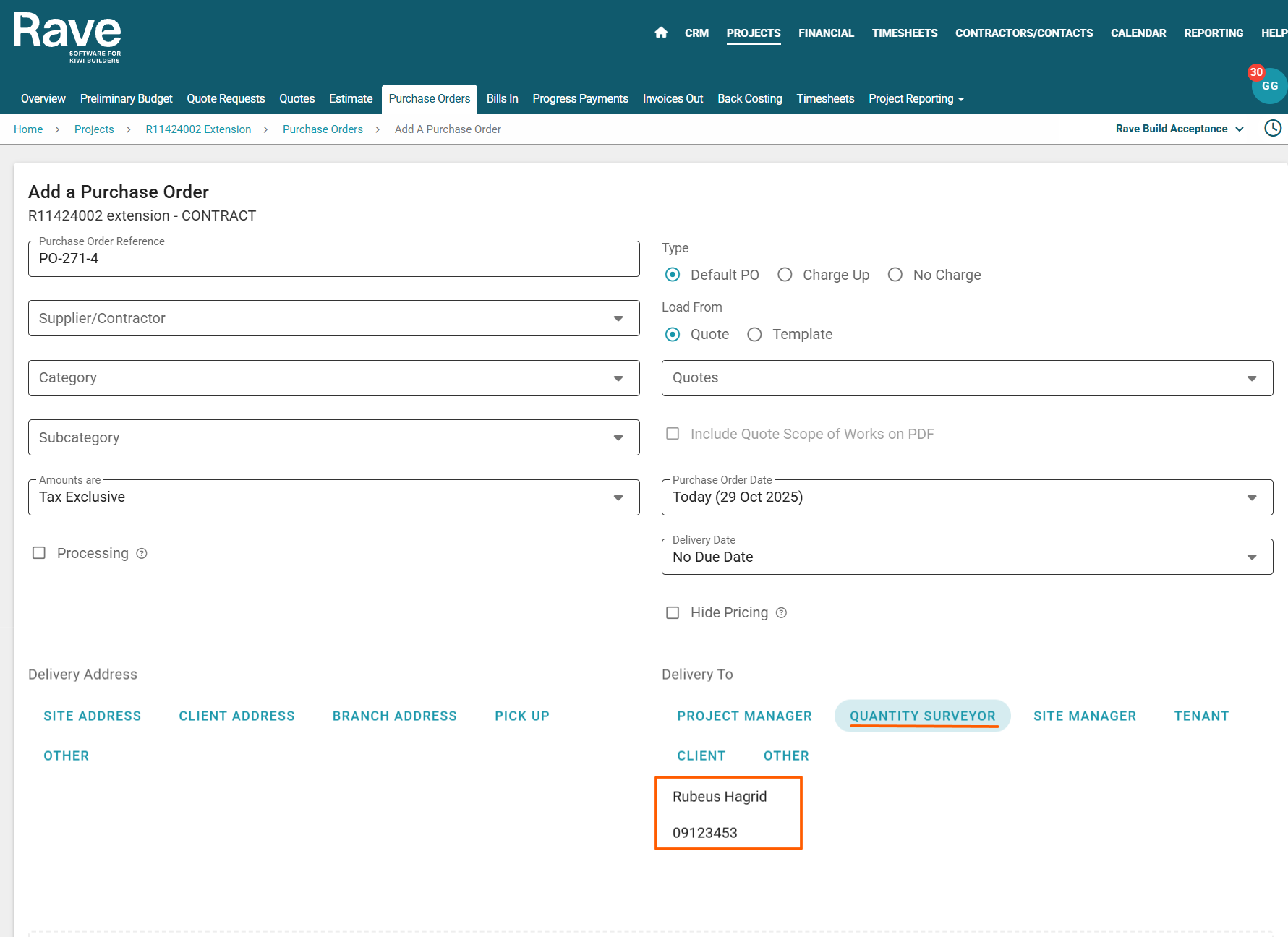Click the Rave logo
Screen dimensions: 1288x937
pos(67,38)
